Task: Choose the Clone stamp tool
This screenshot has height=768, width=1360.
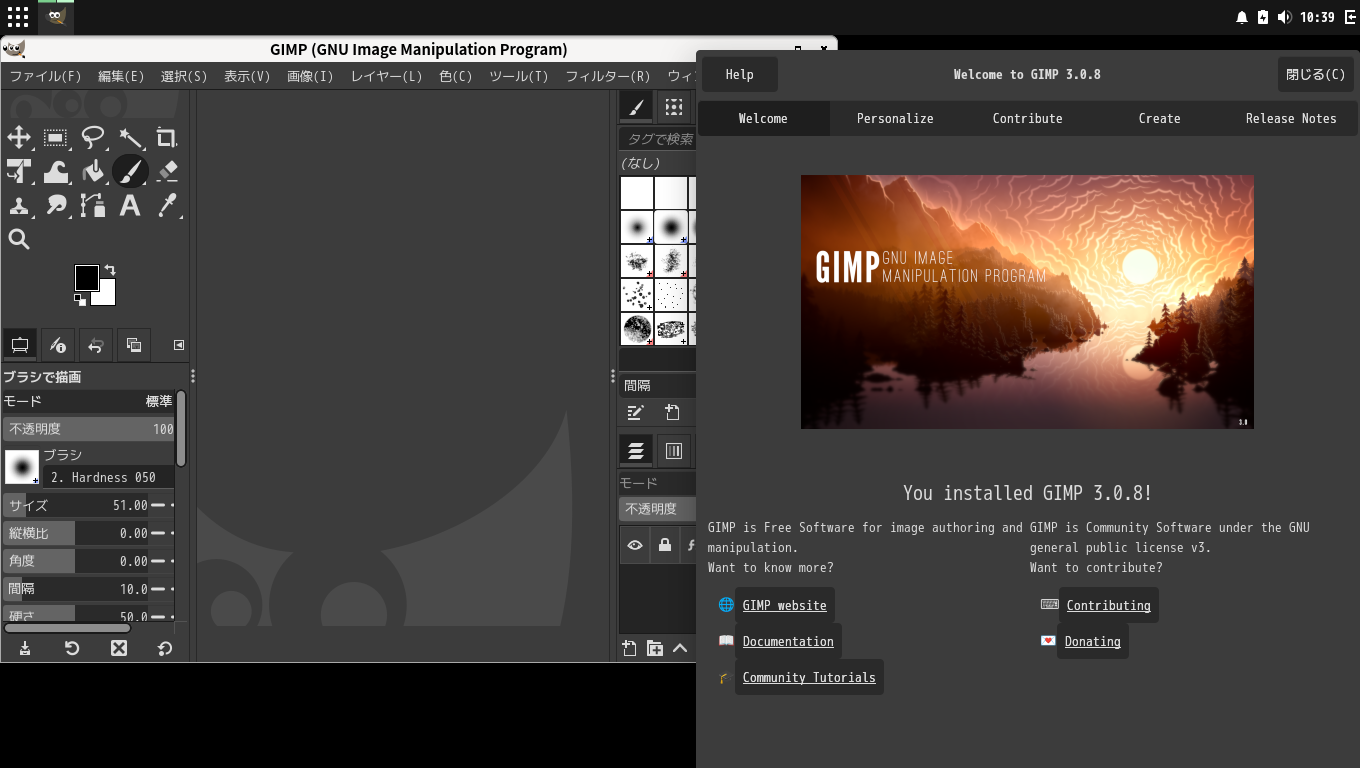Action: click(x=19, y=206)
